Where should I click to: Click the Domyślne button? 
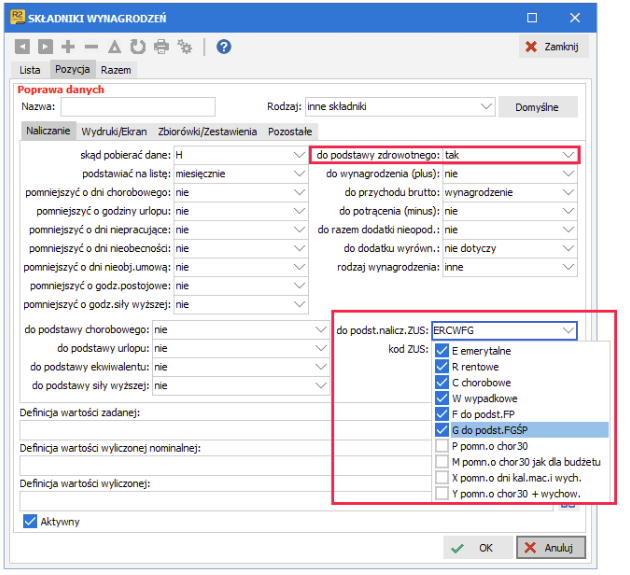pos(538,107)
